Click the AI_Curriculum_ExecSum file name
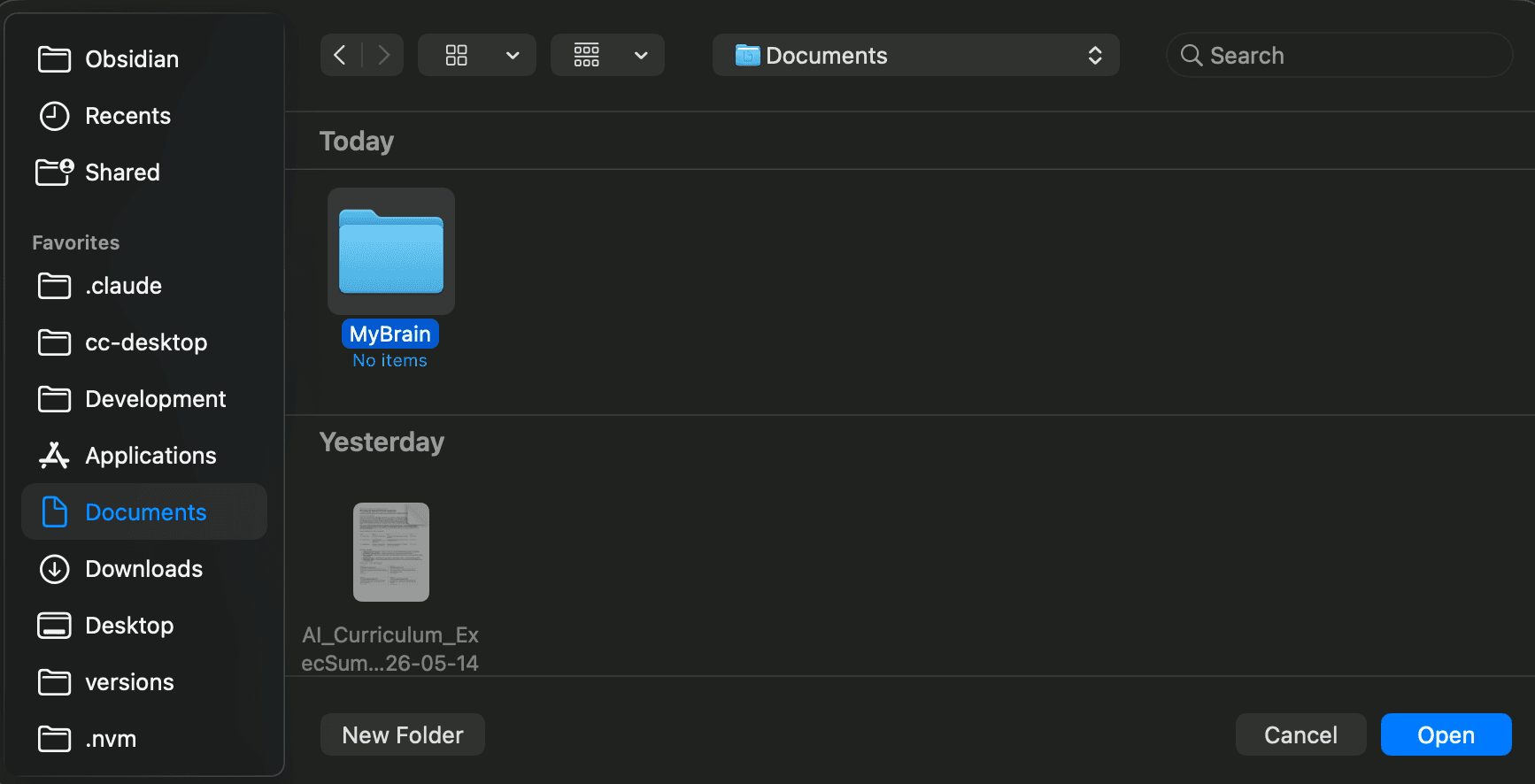 [x=390, y=649]
